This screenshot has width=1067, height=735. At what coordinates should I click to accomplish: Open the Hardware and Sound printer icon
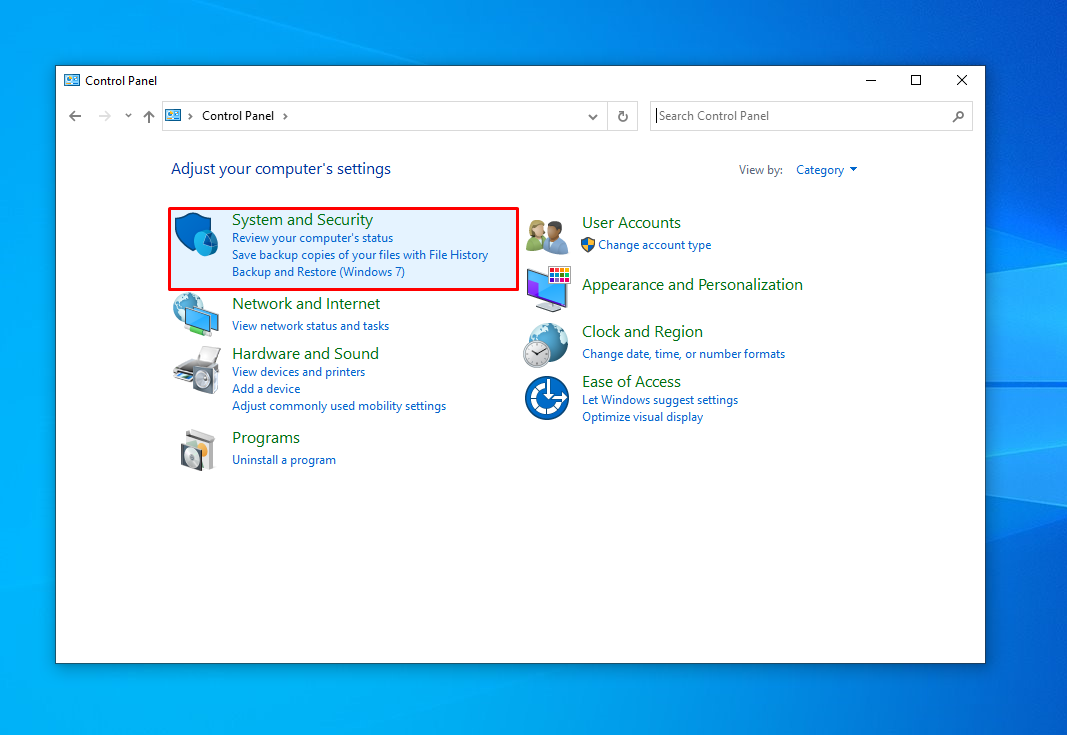click(x=197, y=370)
